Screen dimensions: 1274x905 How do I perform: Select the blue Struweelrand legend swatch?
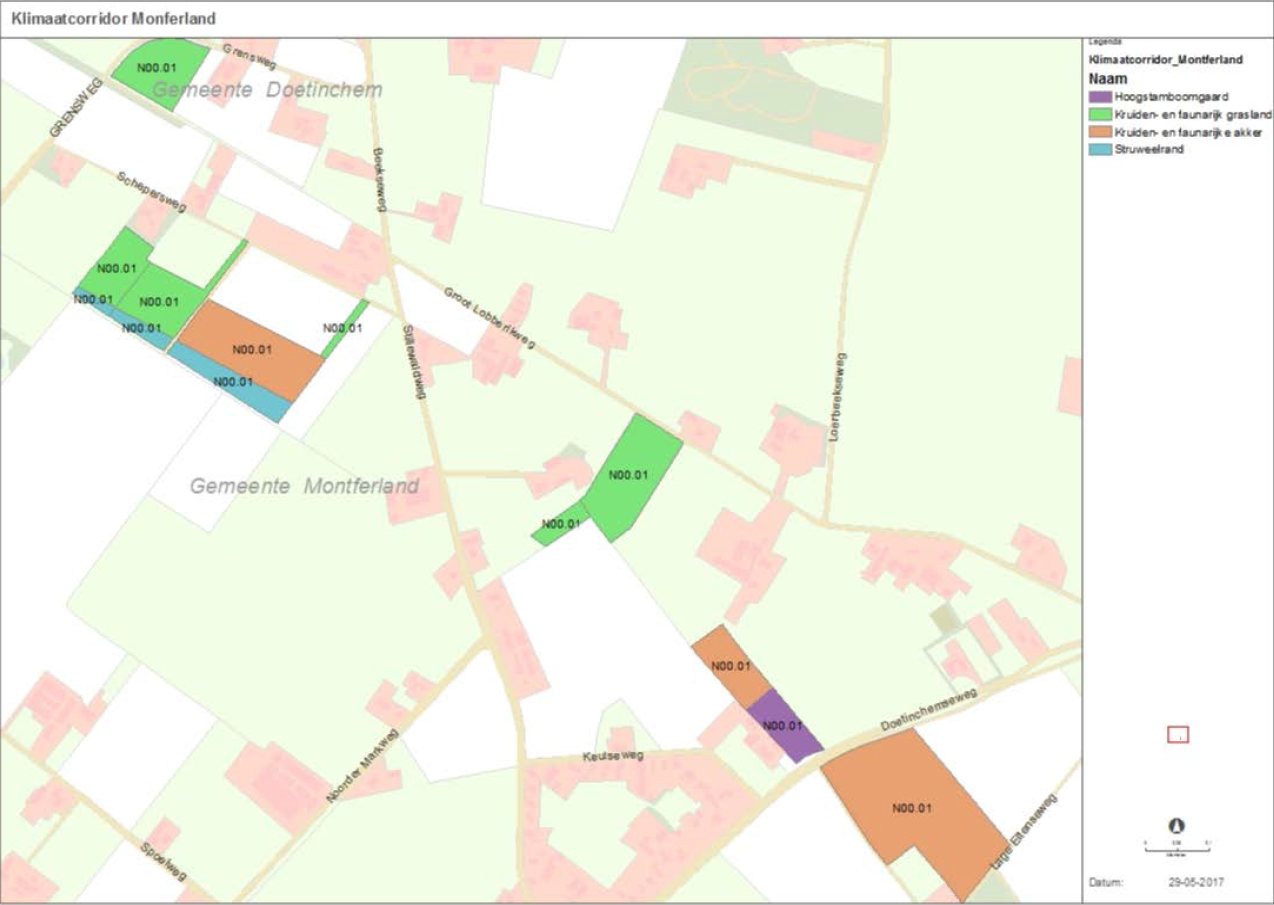1100,149
